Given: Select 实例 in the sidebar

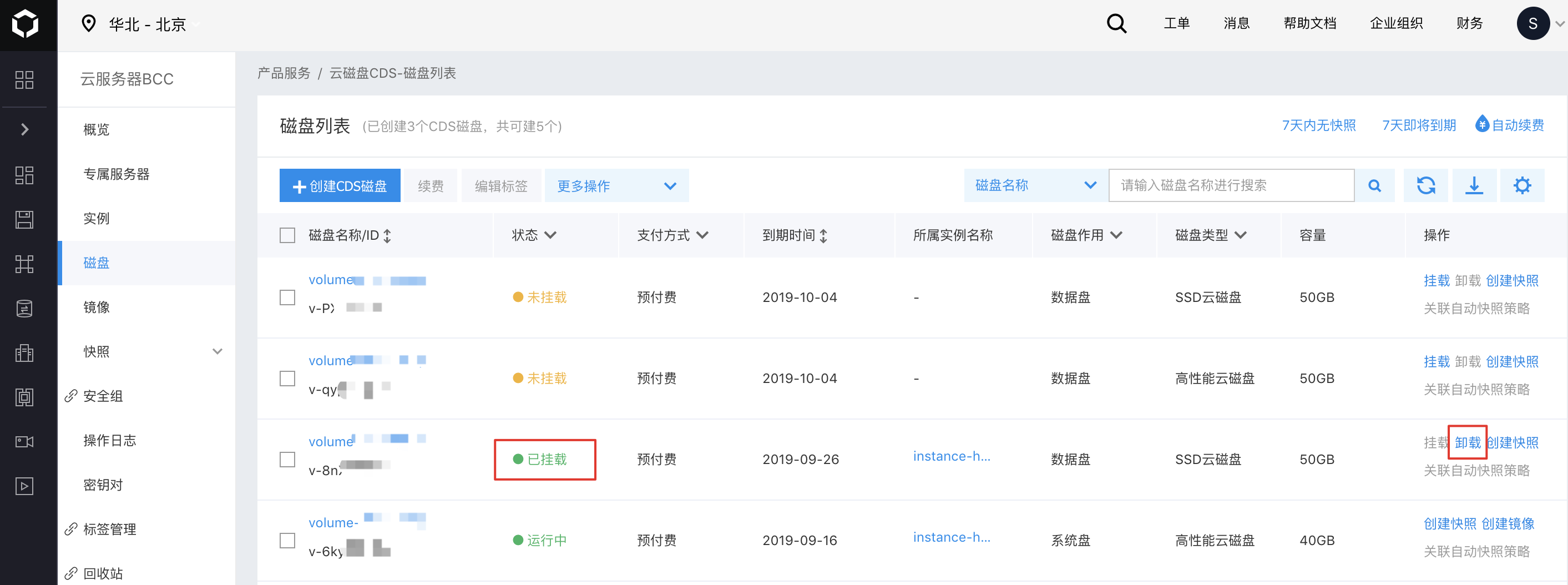Looking at the screenshot, I should click(x=146, y=219).
